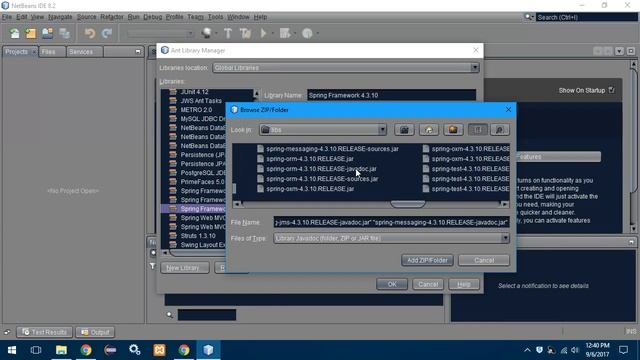
Task: Click the Clean and Build icon
Action: click(x=245, y=33)
